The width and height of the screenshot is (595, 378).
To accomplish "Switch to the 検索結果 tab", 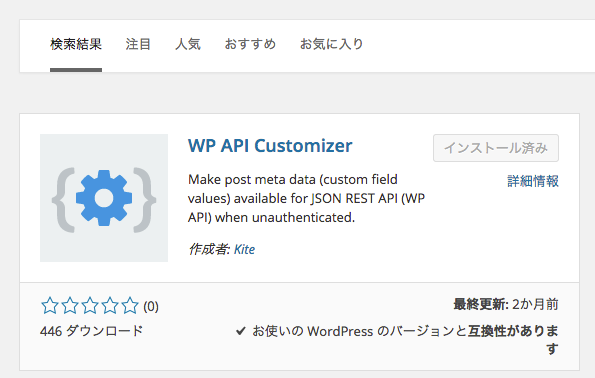I will 76,44.
